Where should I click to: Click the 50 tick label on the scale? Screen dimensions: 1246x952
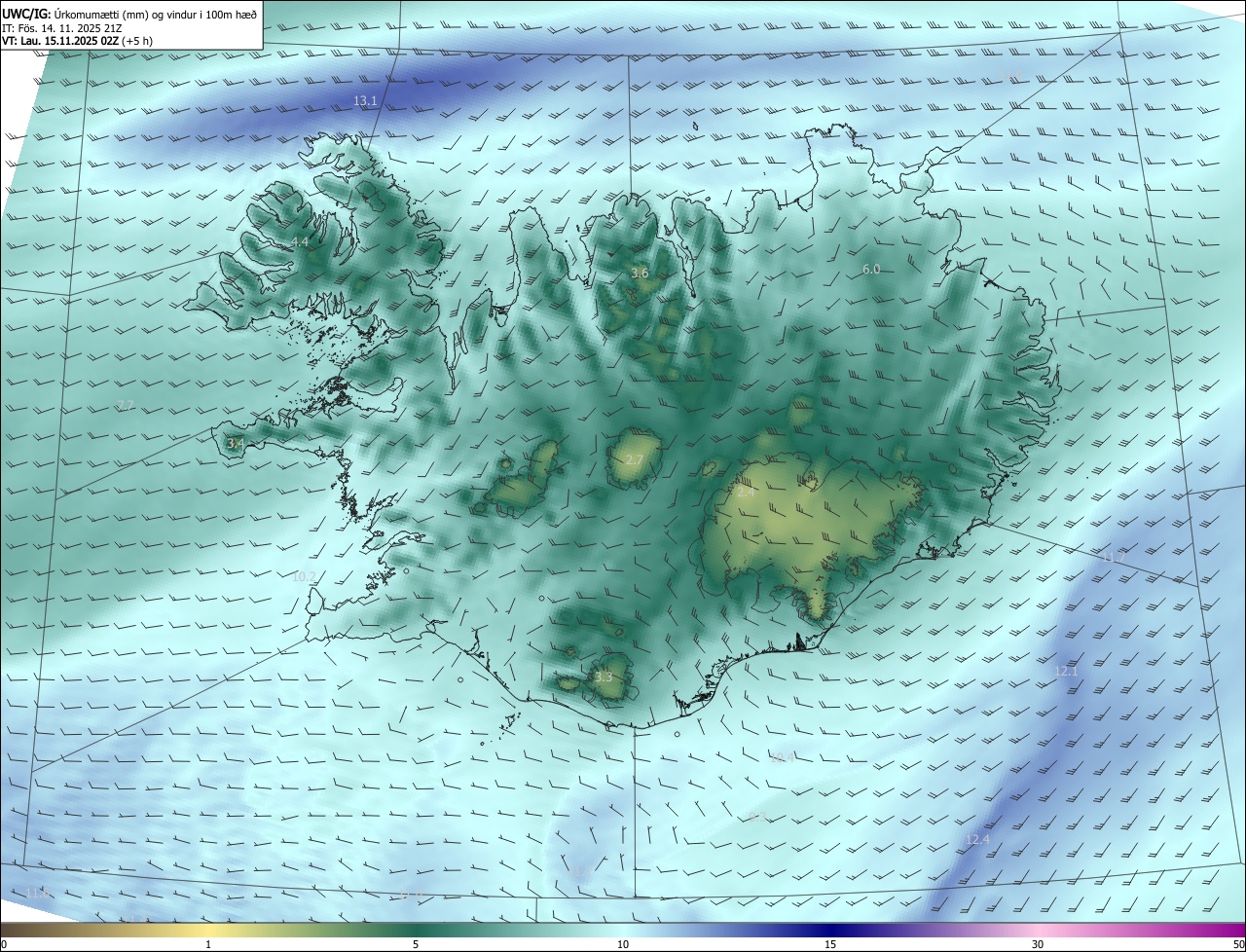point(1238,944)
